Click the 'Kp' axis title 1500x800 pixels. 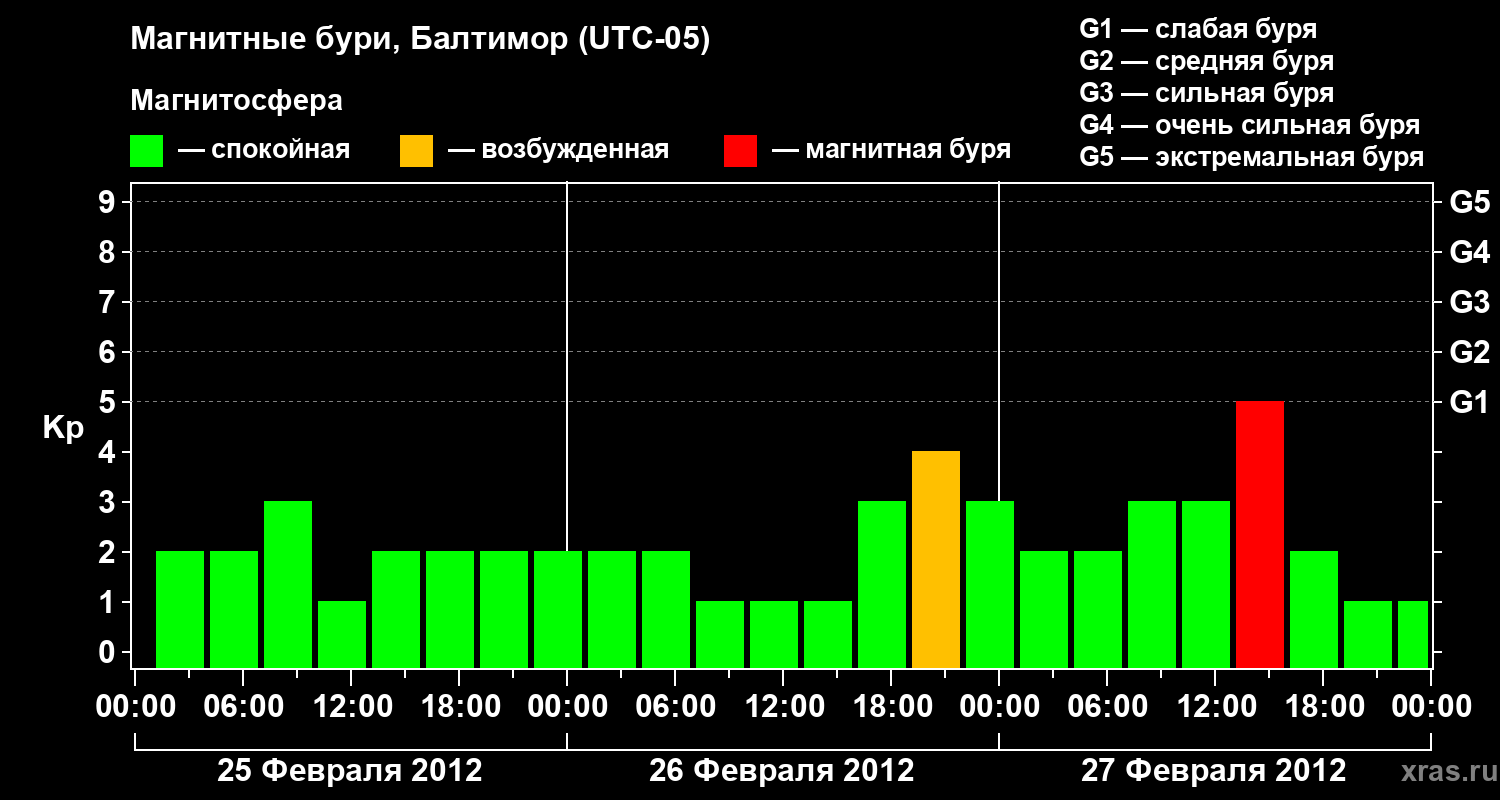click(x=63, y=428)
